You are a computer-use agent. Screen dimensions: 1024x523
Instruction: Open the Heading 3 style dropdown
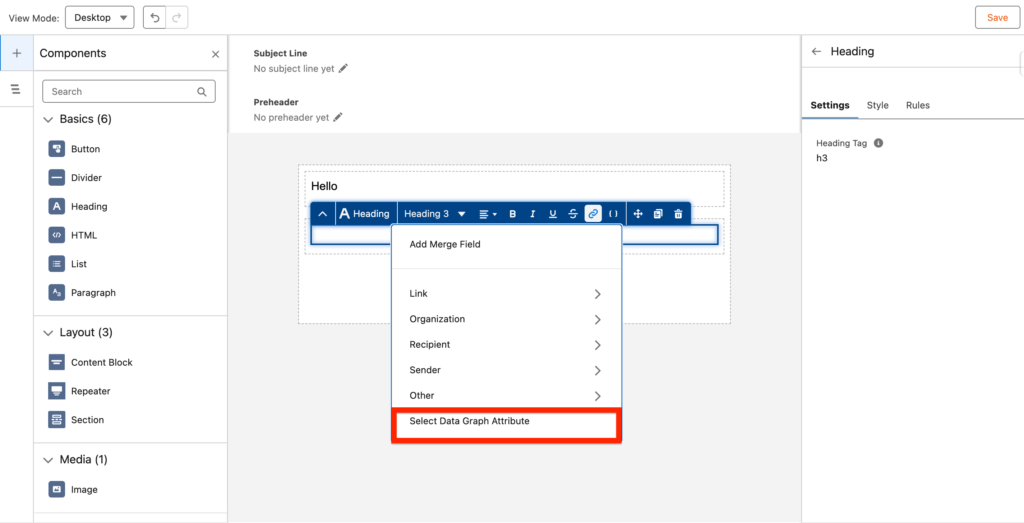(x=434, y=214)
